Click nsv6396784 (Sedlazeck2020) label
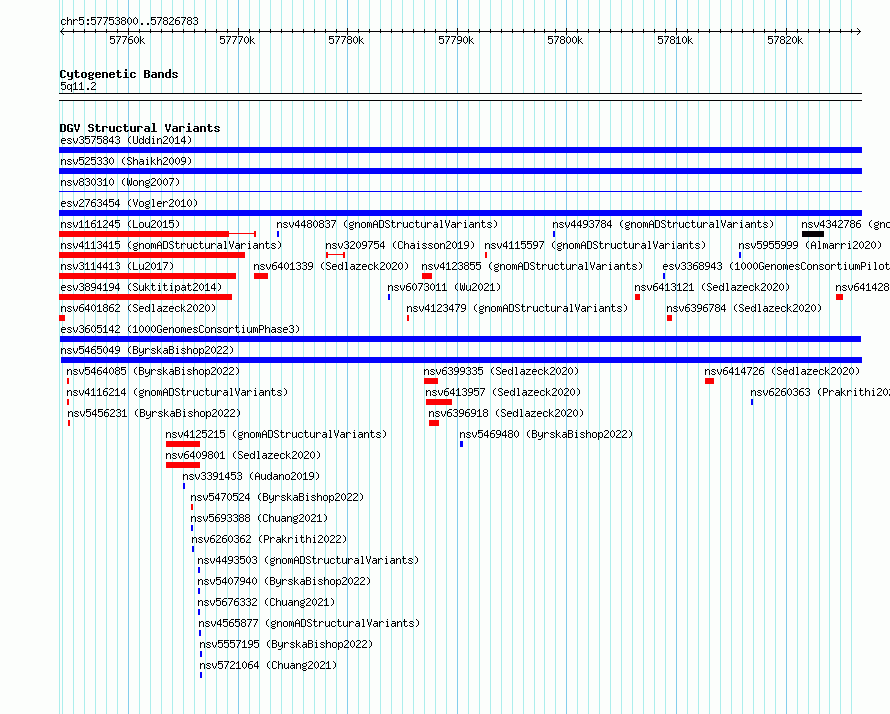The image size is (890, 714). point(744,308)
